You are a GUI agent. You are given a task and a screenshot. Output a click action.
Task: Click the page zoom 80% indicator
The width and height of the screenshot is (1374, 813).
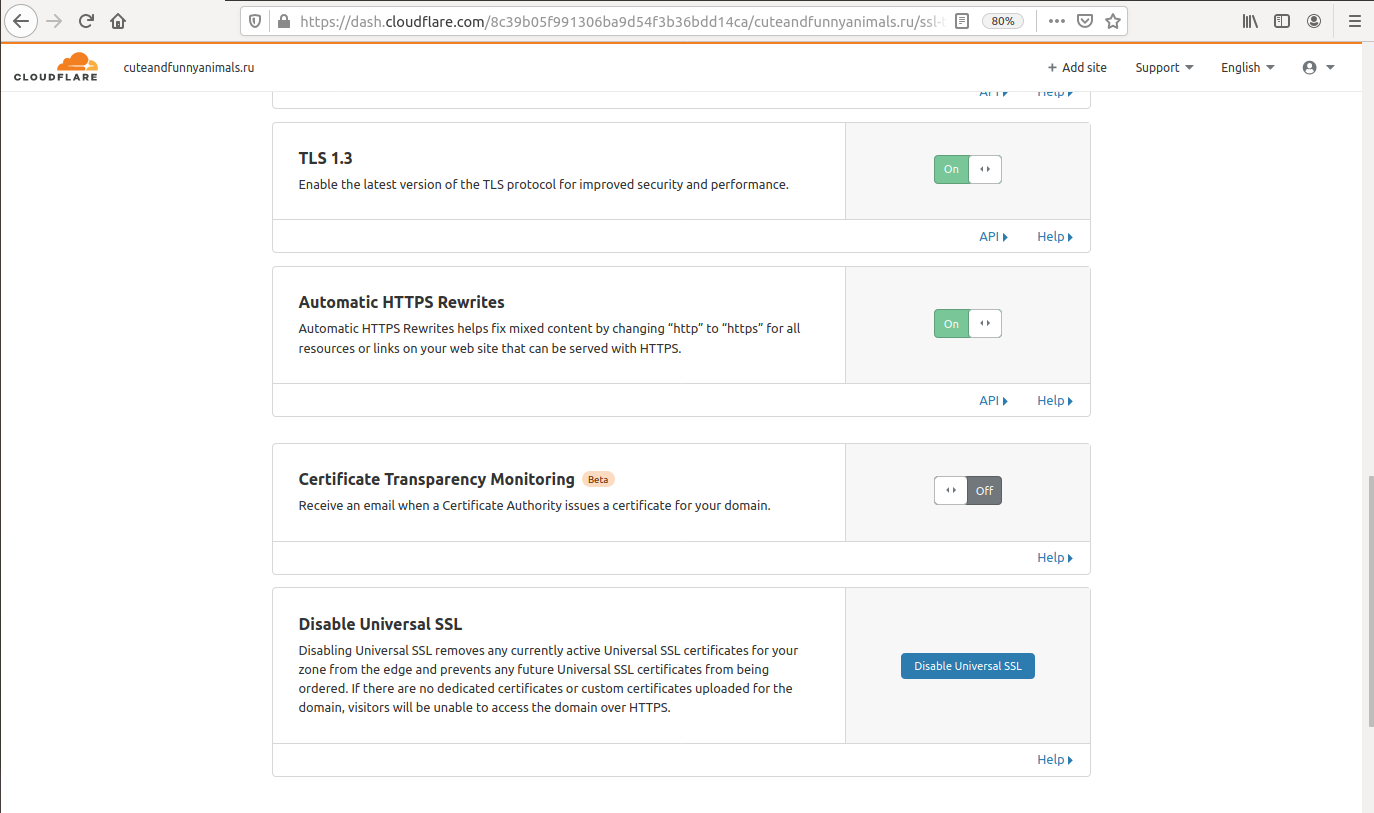pos(1002,21)
